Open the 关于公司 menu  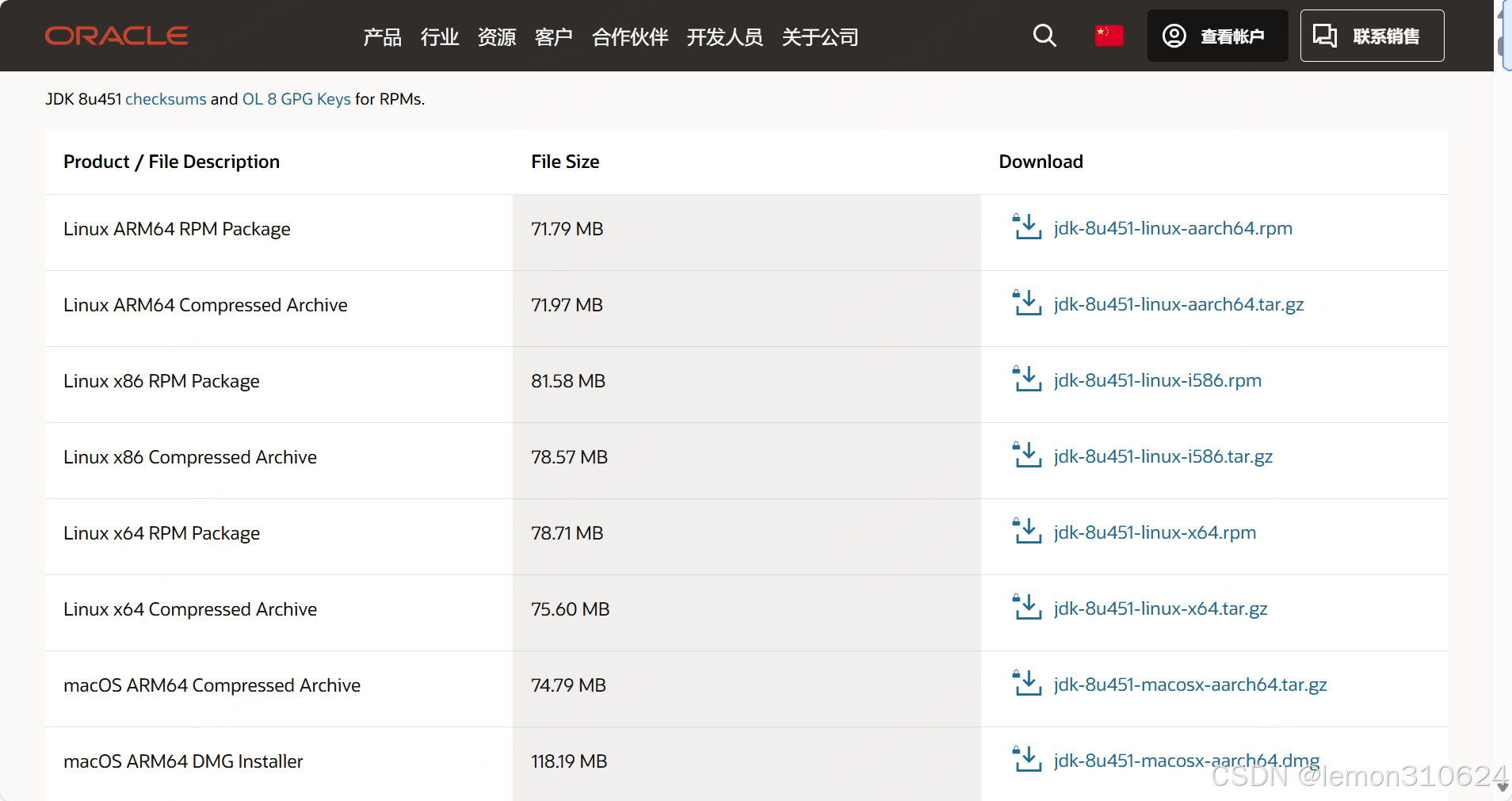tap(820, 36)
